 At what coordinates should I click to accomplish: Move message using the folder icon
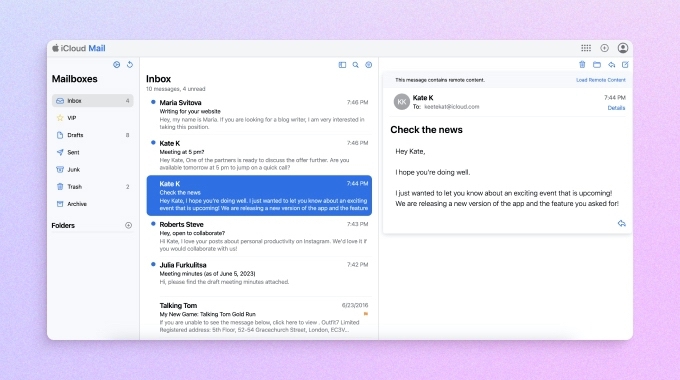tap(597, 65)
